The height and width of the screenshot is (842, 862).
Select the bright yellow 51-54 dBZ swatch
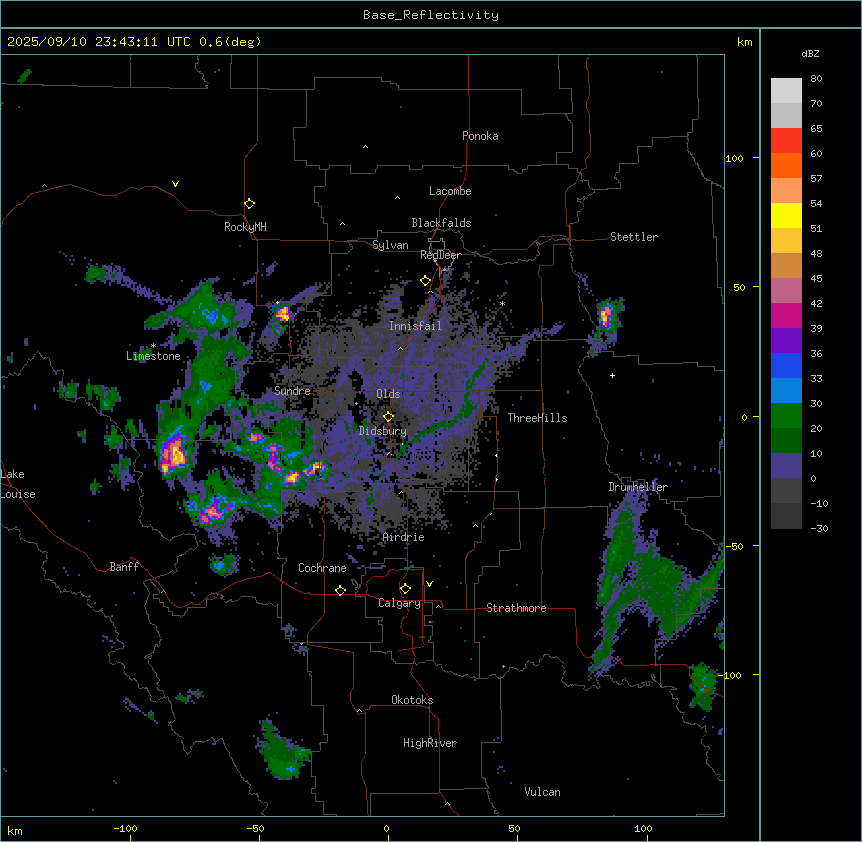(x=786, y=215)
